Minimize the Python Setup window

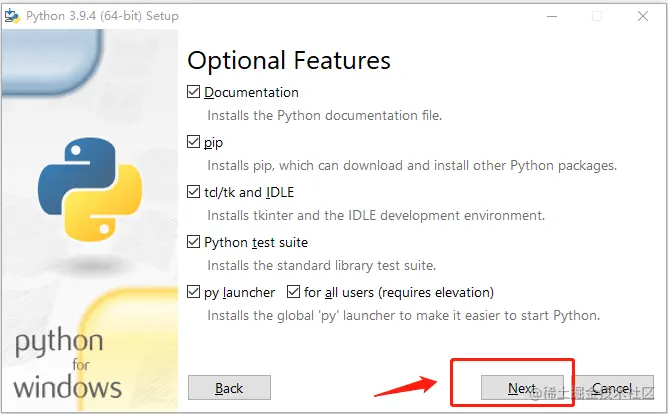(x=552, y=16)
